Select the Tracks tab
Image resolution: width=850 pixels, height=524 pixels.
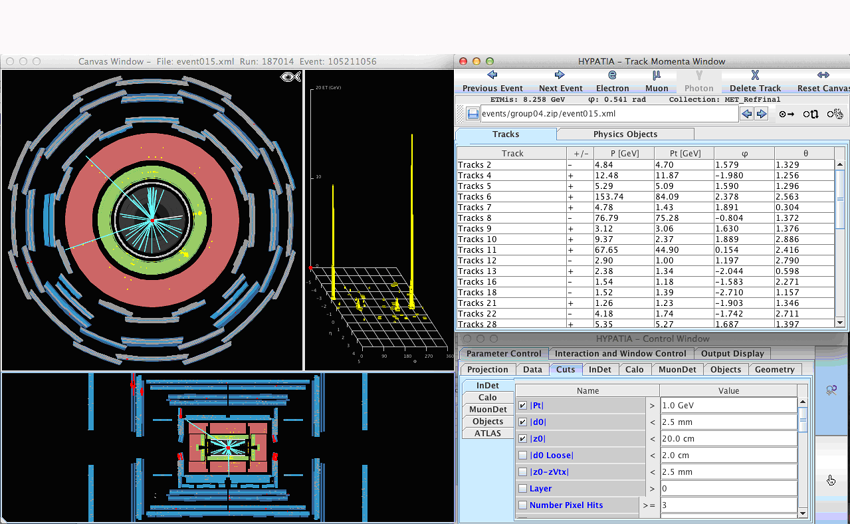(505, 134)
